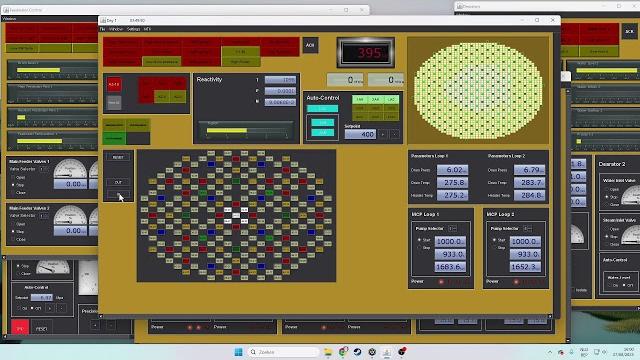Open the Steam taskbar icon

tap(357, 351)
